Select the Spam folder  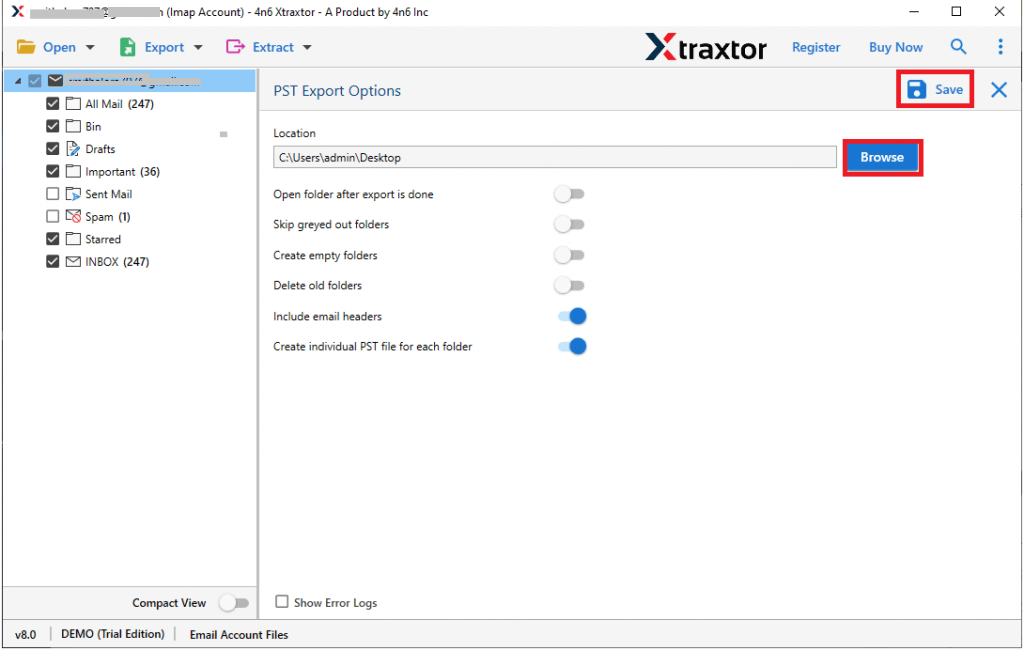click(x=97, y=216)
